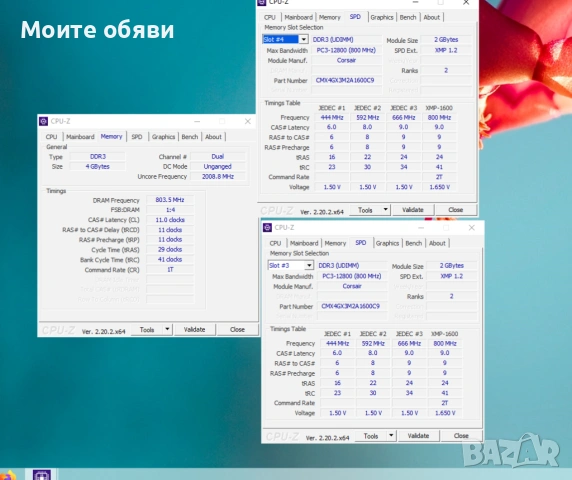Open Bench tab in Slot #3 window
Viewport: 572px width, 480px height.
click(413, 243)
